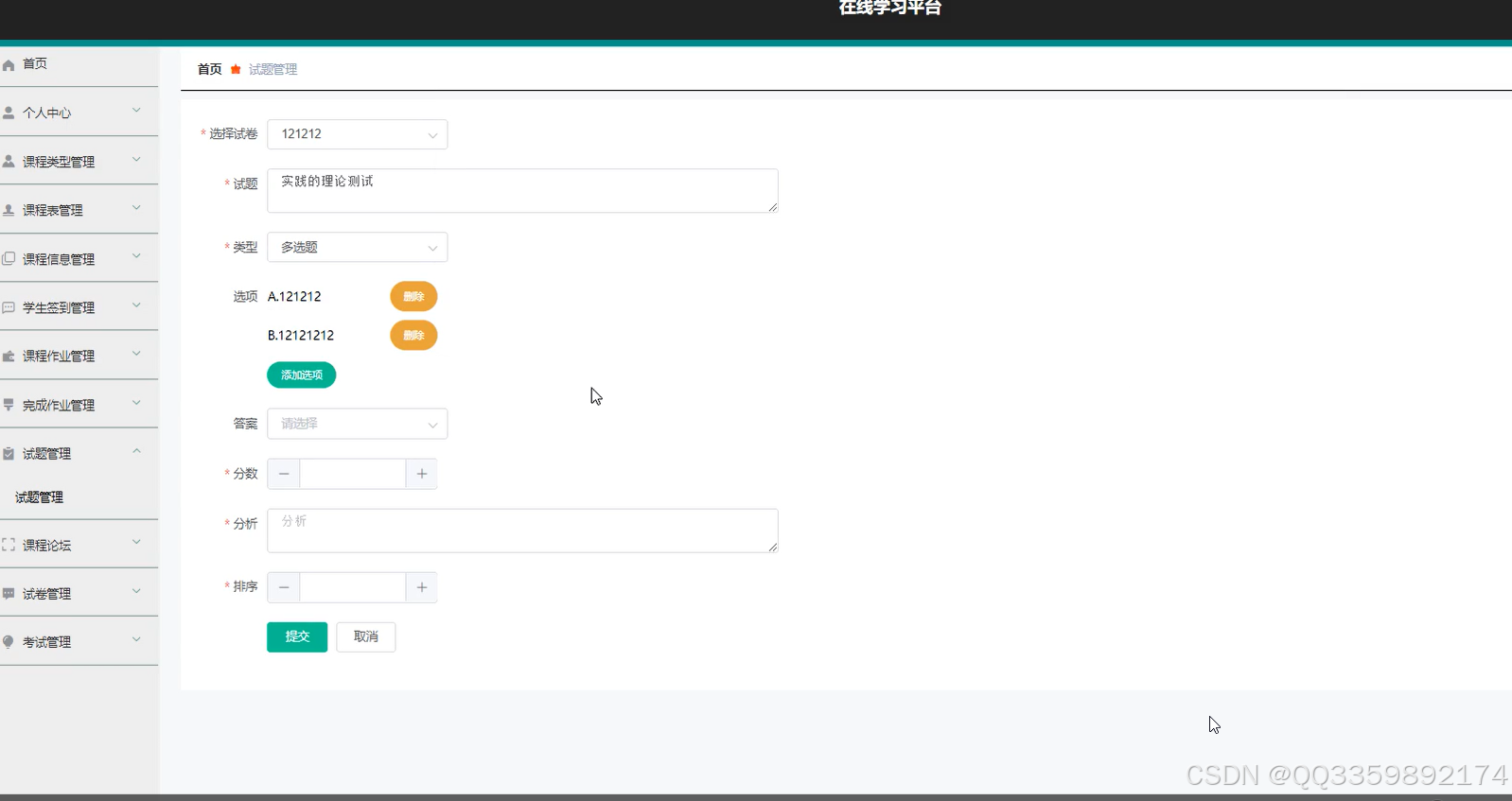The image size is (1512, 801).
Task: Click the home icon in sidebar
Action: point(9,64)
